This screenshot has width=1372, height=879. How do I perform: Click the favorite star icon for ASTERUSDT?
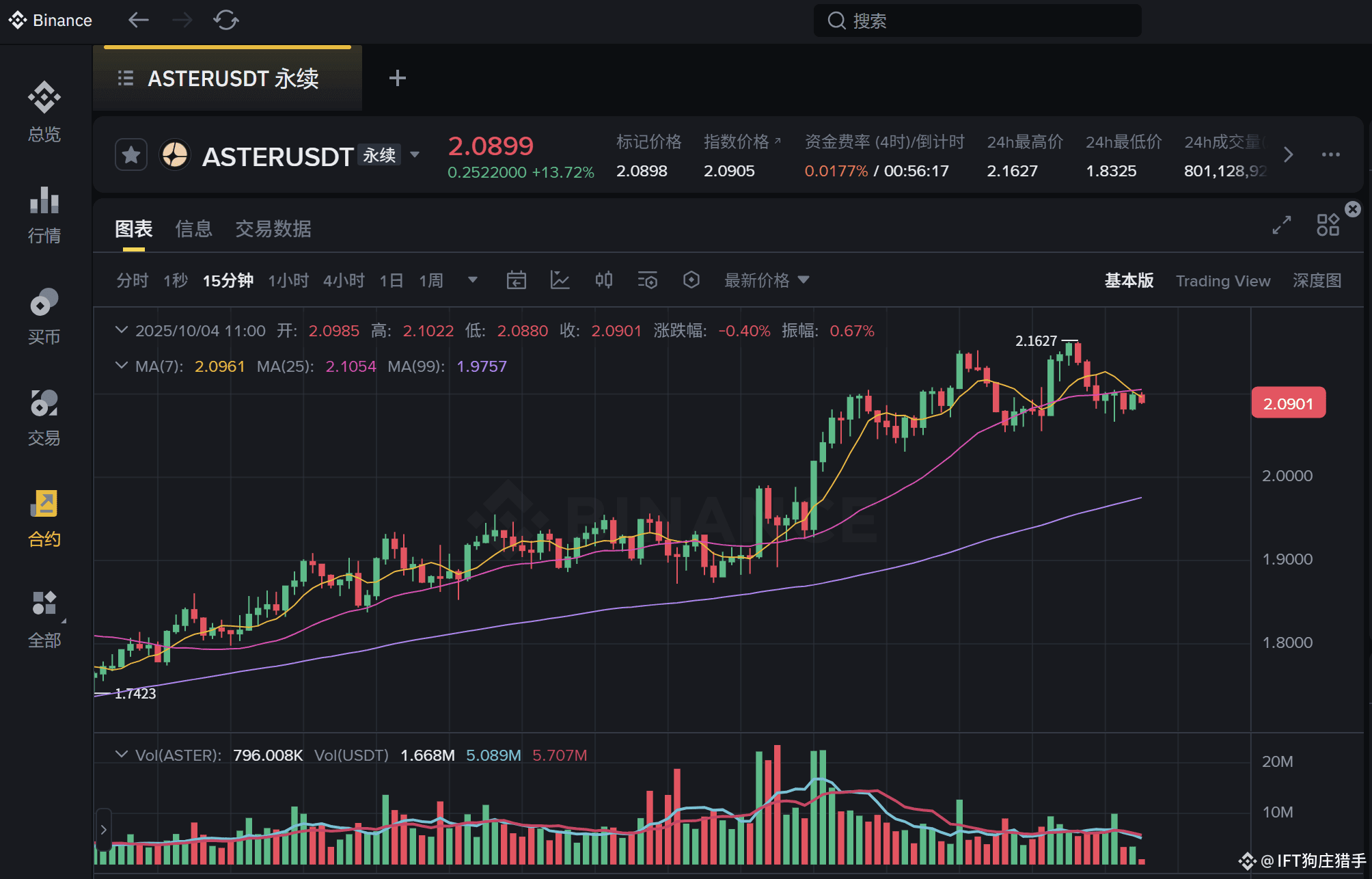pos(131,155)
